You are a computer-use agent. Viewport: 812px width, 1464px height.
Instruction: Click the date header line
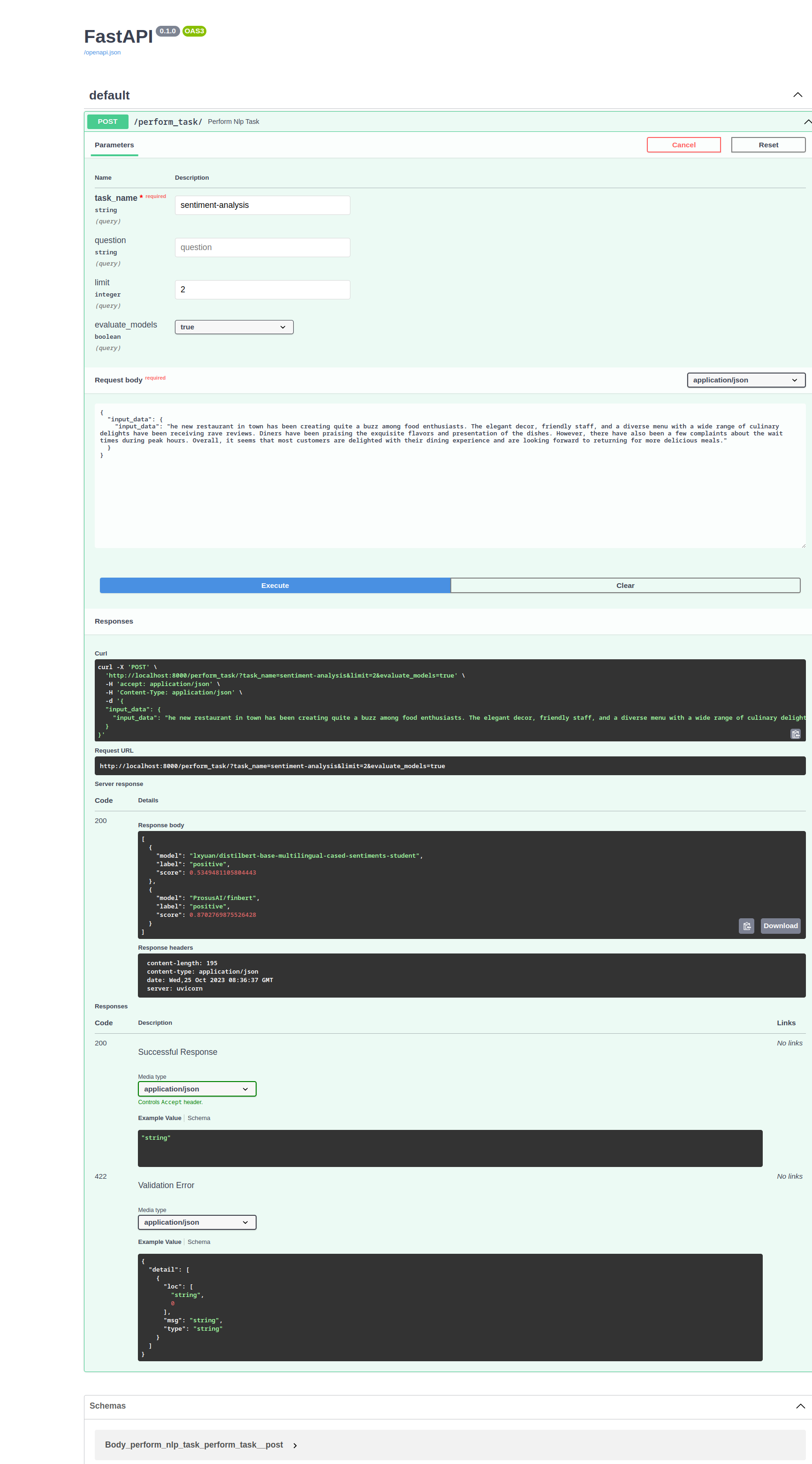210,980
